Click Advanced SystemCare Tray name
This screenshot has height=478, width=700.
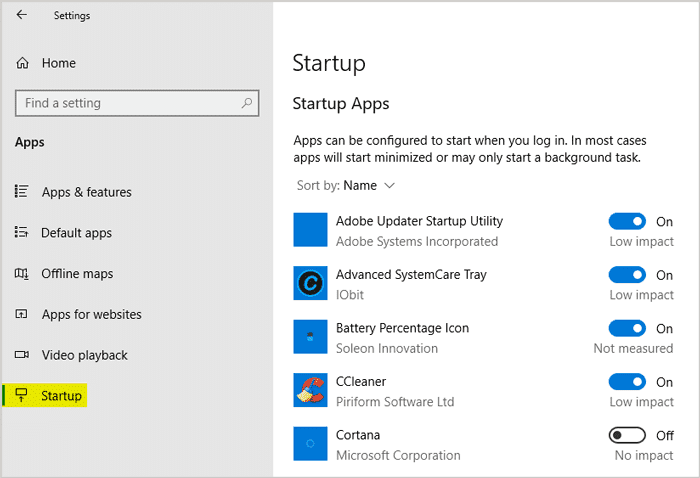[411, 274]
